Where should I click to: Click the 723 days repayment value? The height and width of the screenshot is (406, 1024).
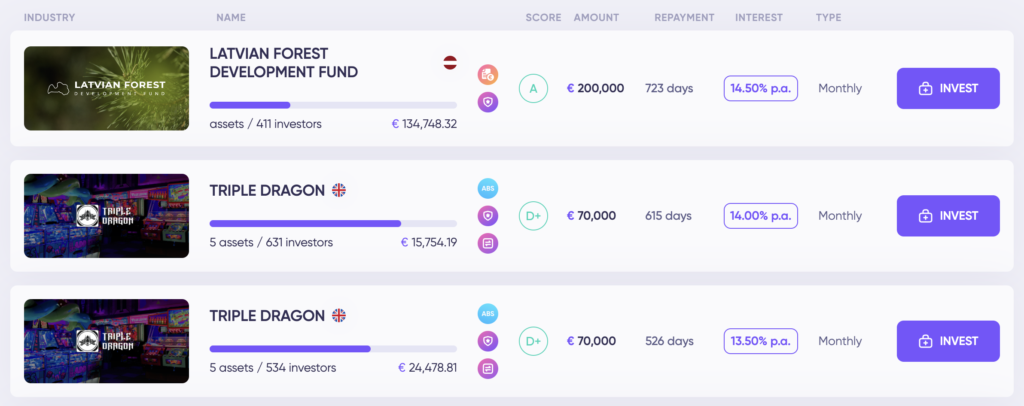pos(669,88)
